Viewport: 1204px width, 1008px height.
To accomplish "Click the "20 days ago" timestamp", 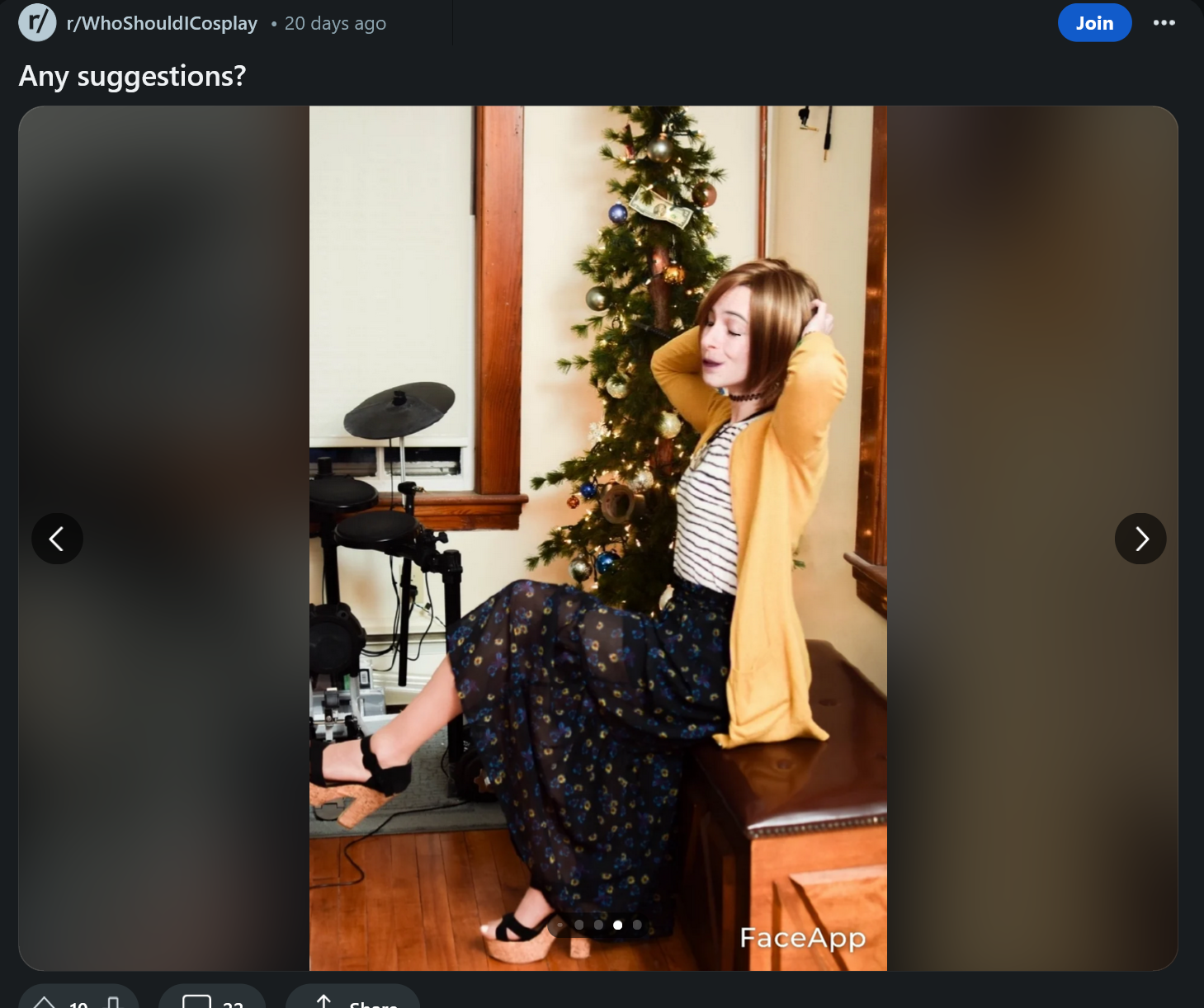I will (x=335, y=23).
